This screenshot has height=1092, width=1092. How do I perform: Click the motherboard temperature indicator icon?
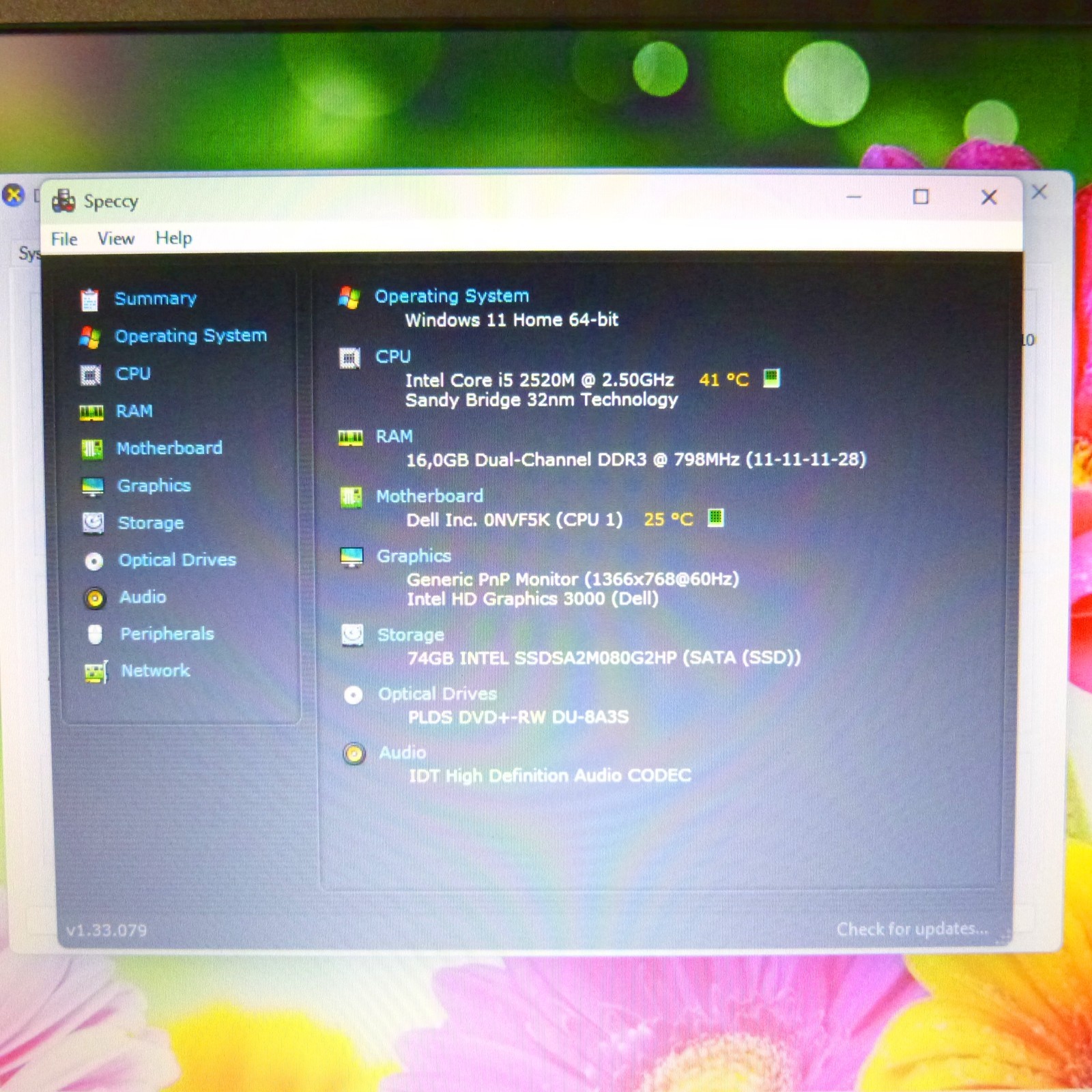click(x=715, y=518)
